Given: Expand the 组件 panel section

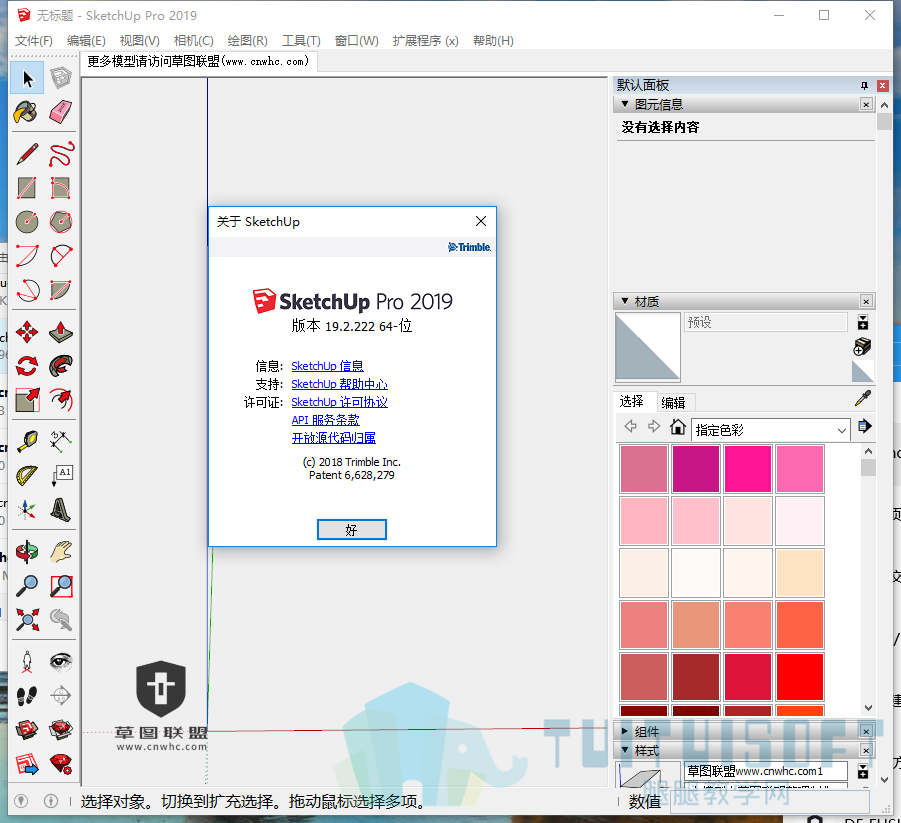Looking at the screenshot, I should coord(625,731).
